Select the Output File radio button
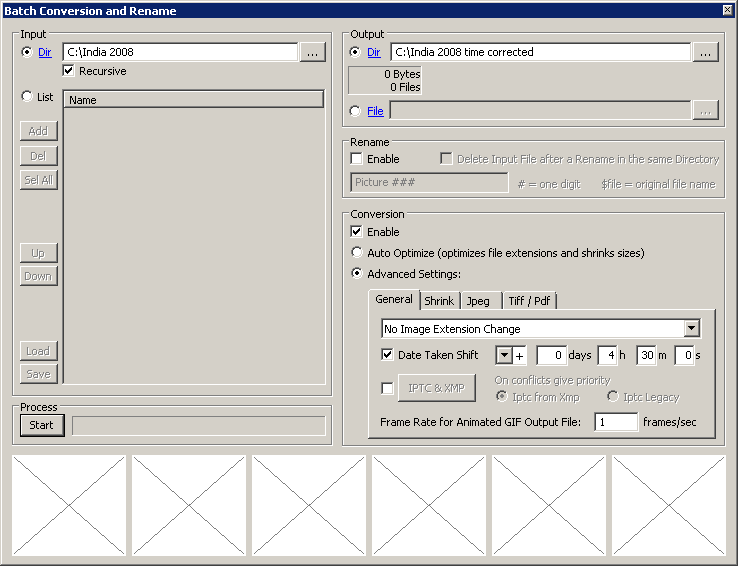Screen dimensions: 738x566 tap(355, 111)
